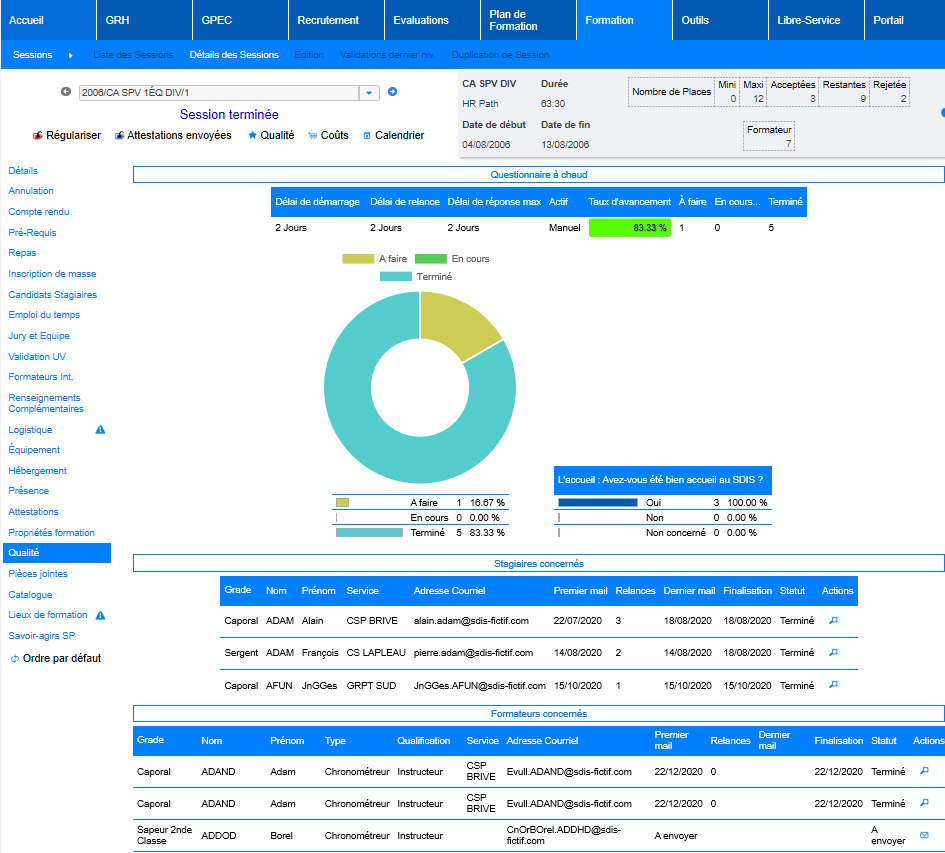The width and height of the screenshot is (945, 853).
Task: View questionnaire details for Alain ADAM
Action: point(834,620)
